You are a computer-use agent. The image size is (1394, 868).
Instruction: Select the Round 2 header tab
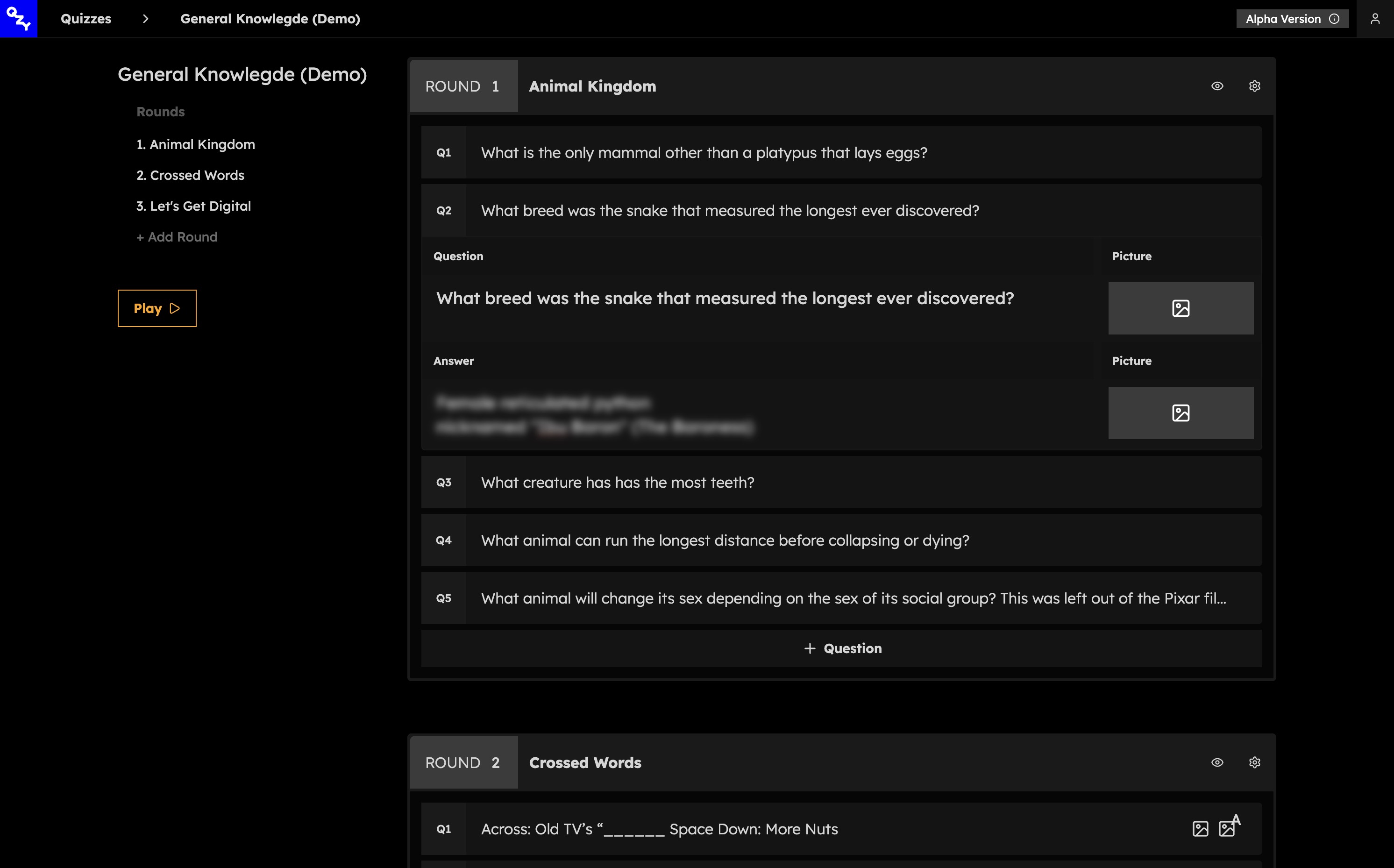pos(463,762)
